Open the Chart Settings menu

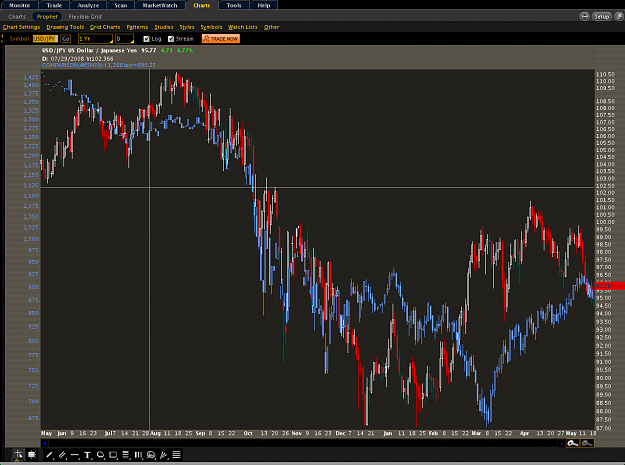tap(21, 27)
